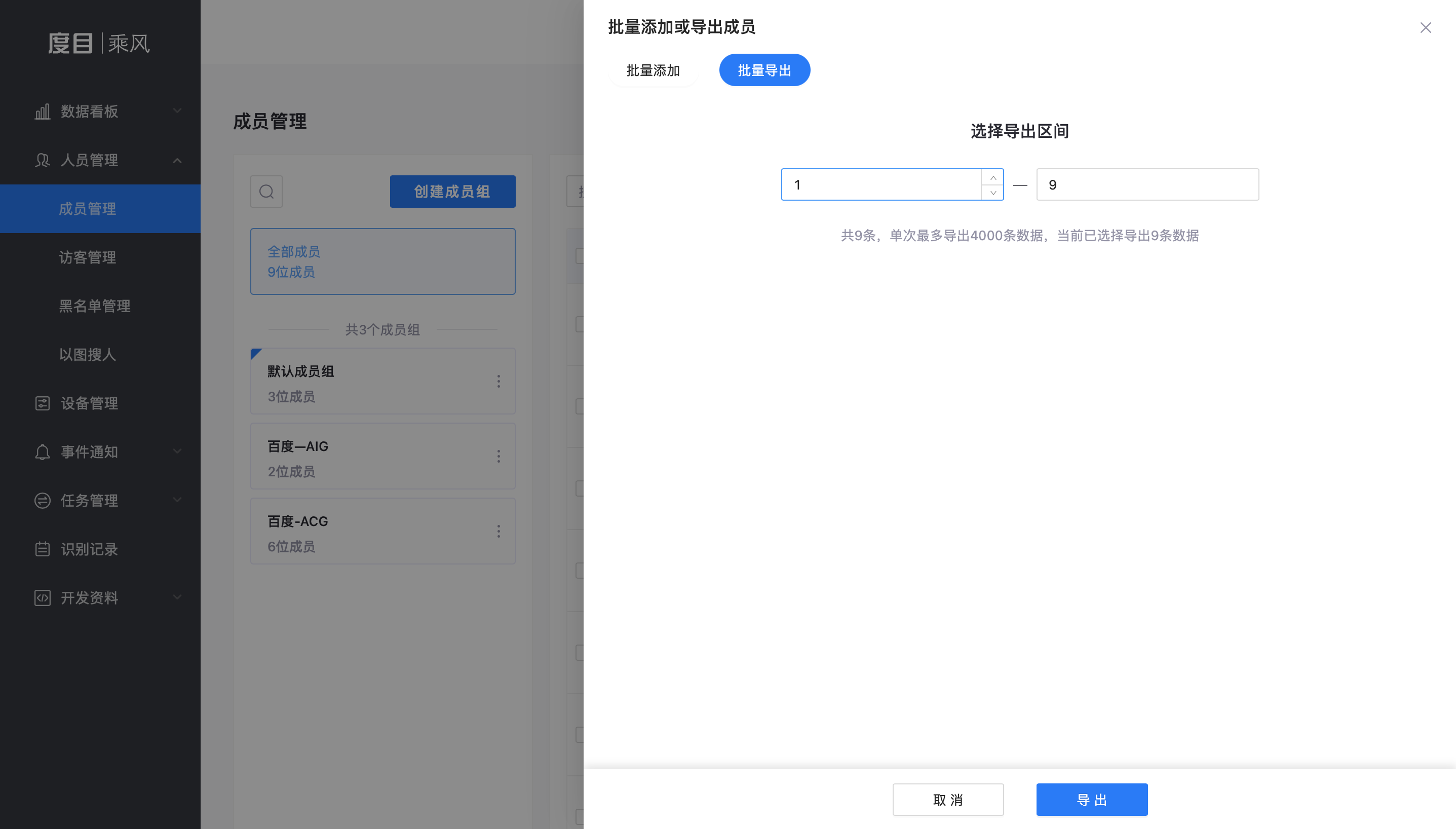Select the 百度-ACG group card

(383, 531)
